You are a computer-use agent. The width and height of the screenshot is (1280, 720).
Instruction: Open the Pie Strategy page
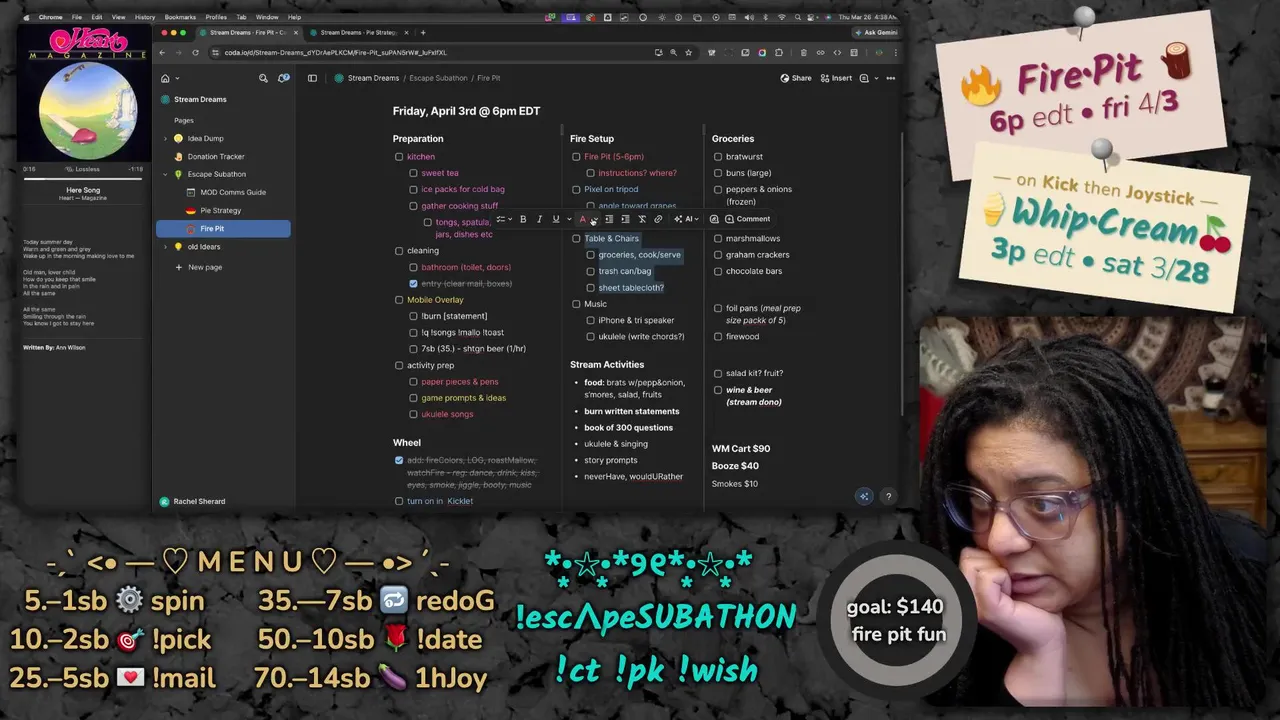220,210
